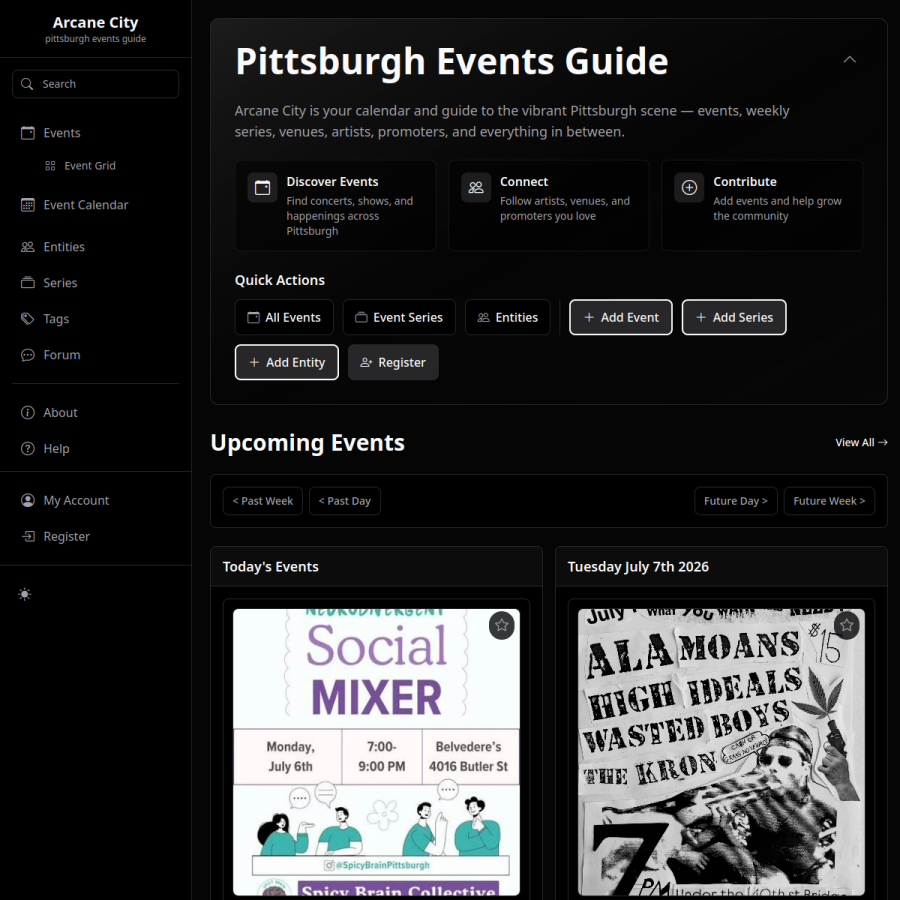Click the Contribute plus-circle icon

point(689,188)
